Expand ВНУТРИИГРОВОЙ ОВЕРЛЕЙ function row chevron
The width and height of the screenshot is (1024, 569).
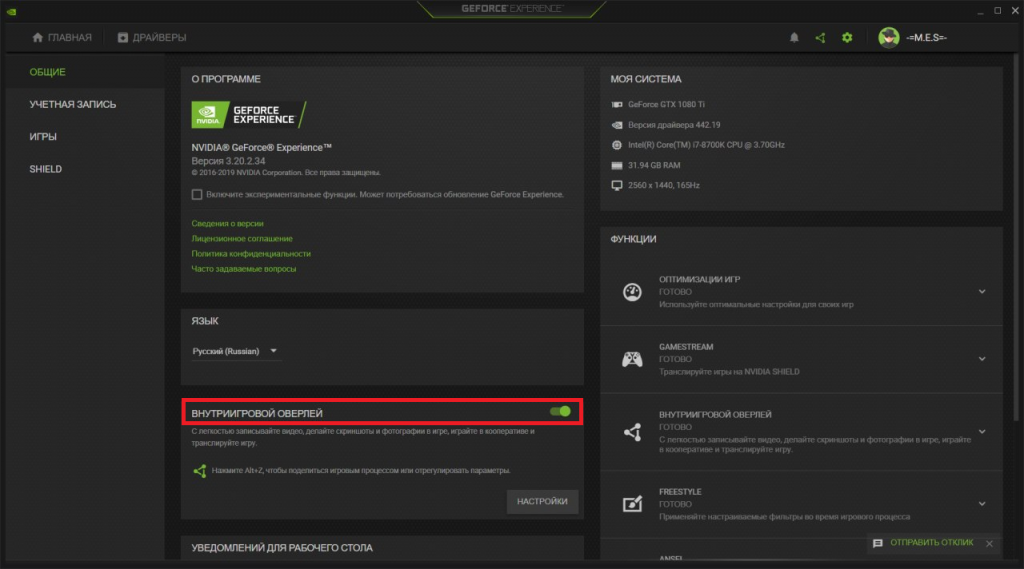[x=982, y=432]
